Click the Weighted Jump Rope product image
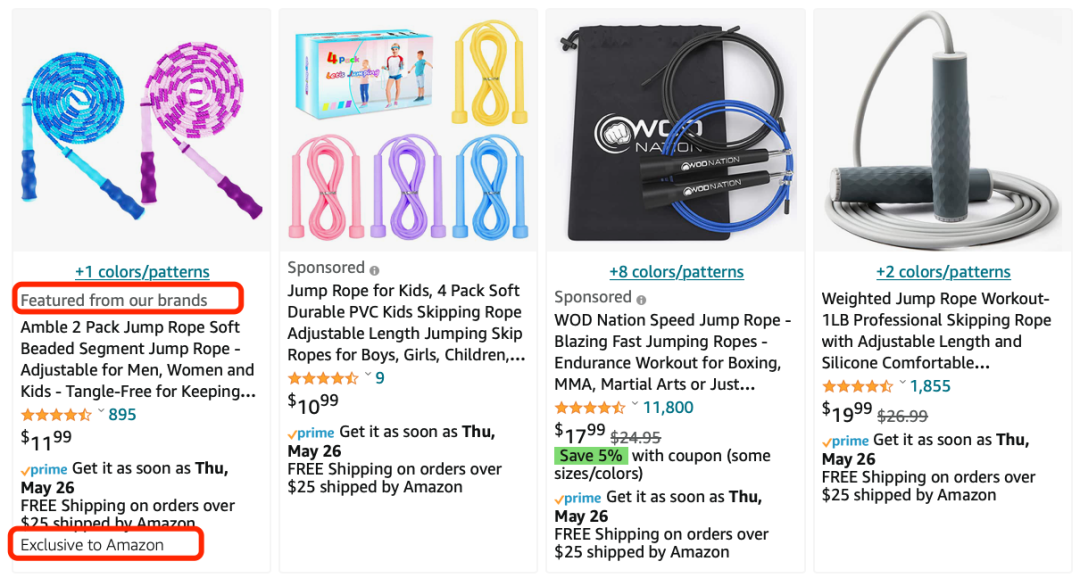The height and width of the screenshot is (578, 1080). click(x=943, y=130)
